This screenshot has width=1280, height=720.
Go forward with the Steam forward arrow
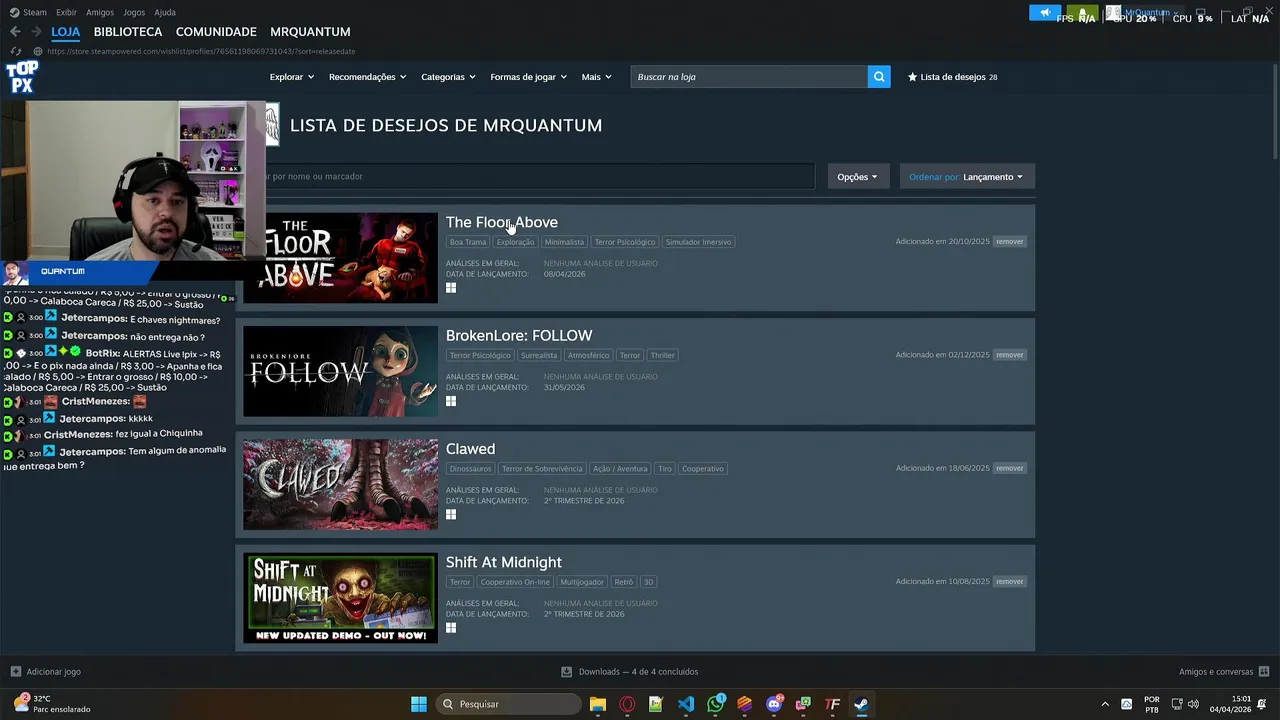(36, 32)
